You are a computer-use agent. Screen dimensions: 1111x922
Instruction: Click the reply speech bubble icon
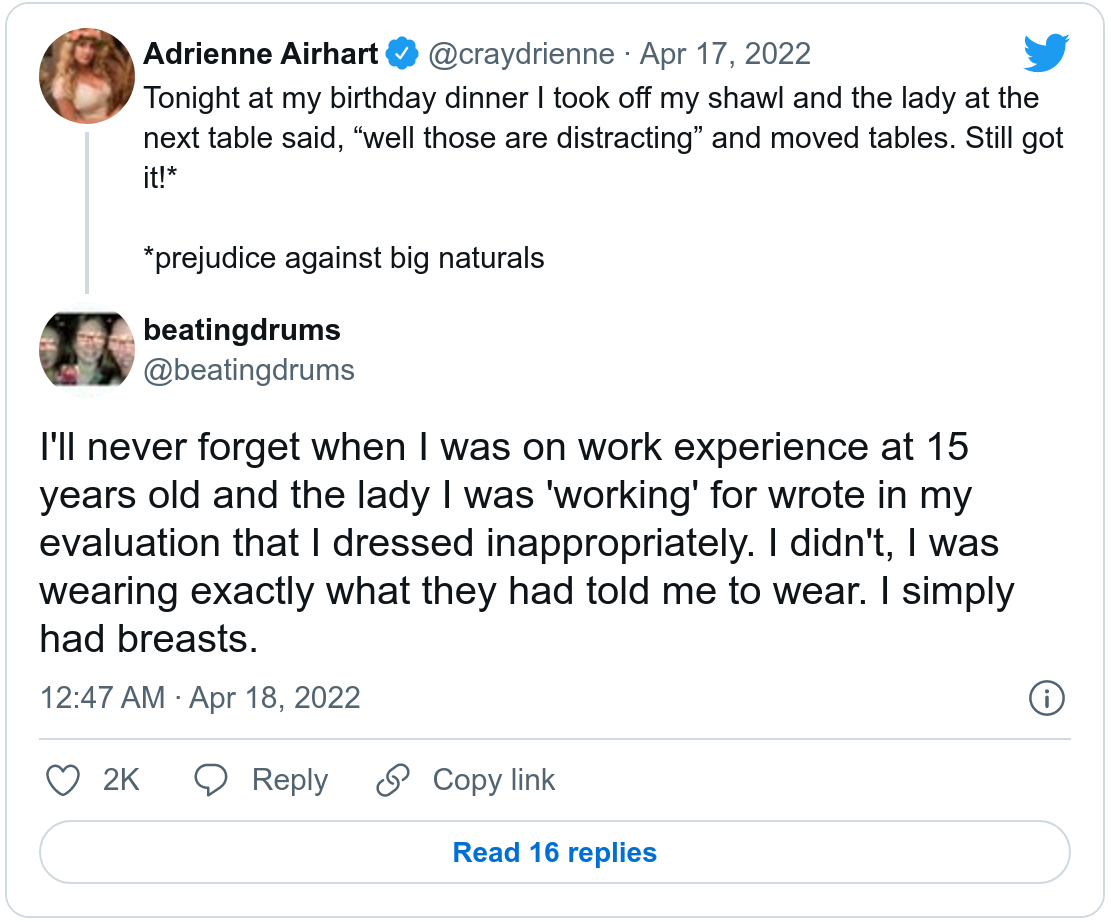coord(212,780)
